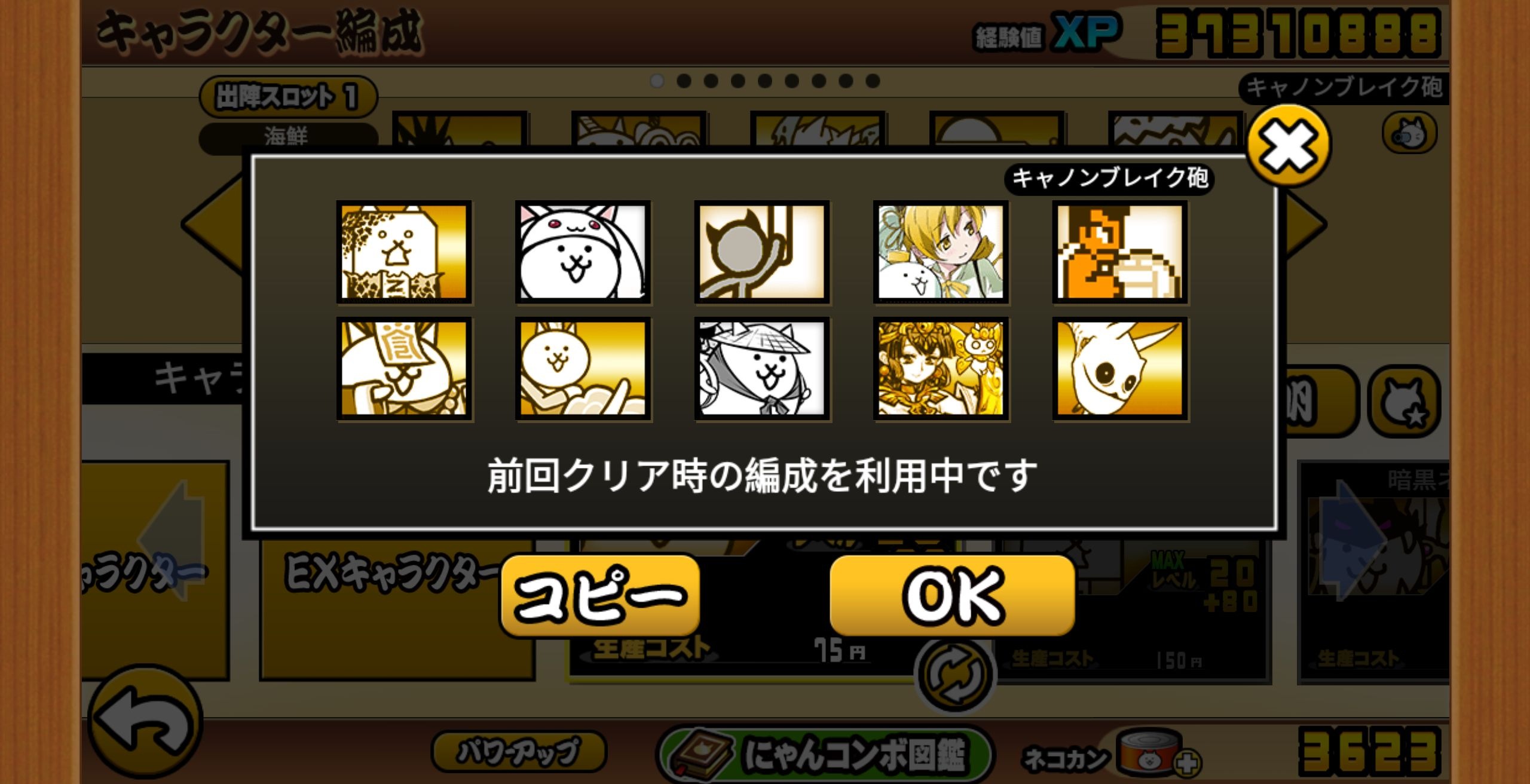Choose the blonde anime girl unit icon

click(x=941, y=252)
